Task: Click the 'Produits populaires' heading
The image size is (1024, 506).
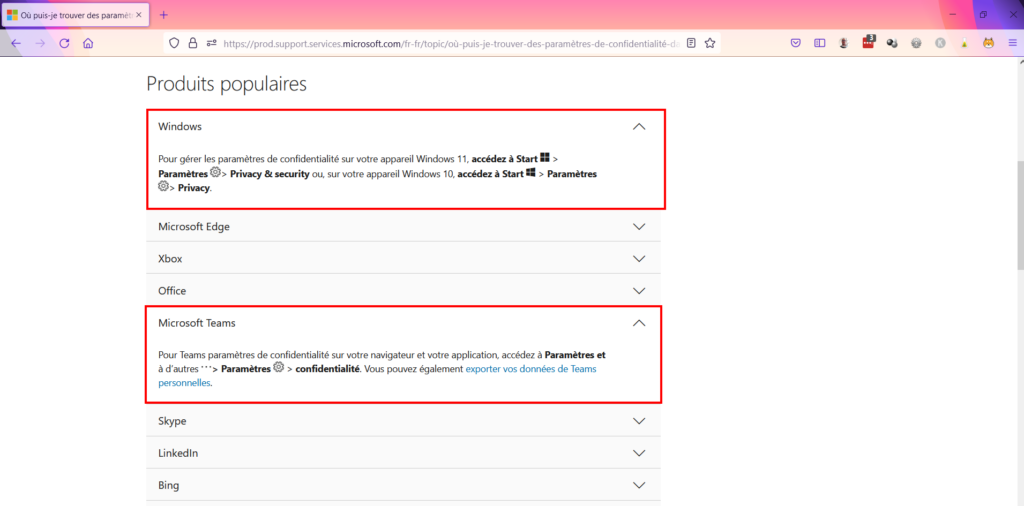Action: coord(227,84)
